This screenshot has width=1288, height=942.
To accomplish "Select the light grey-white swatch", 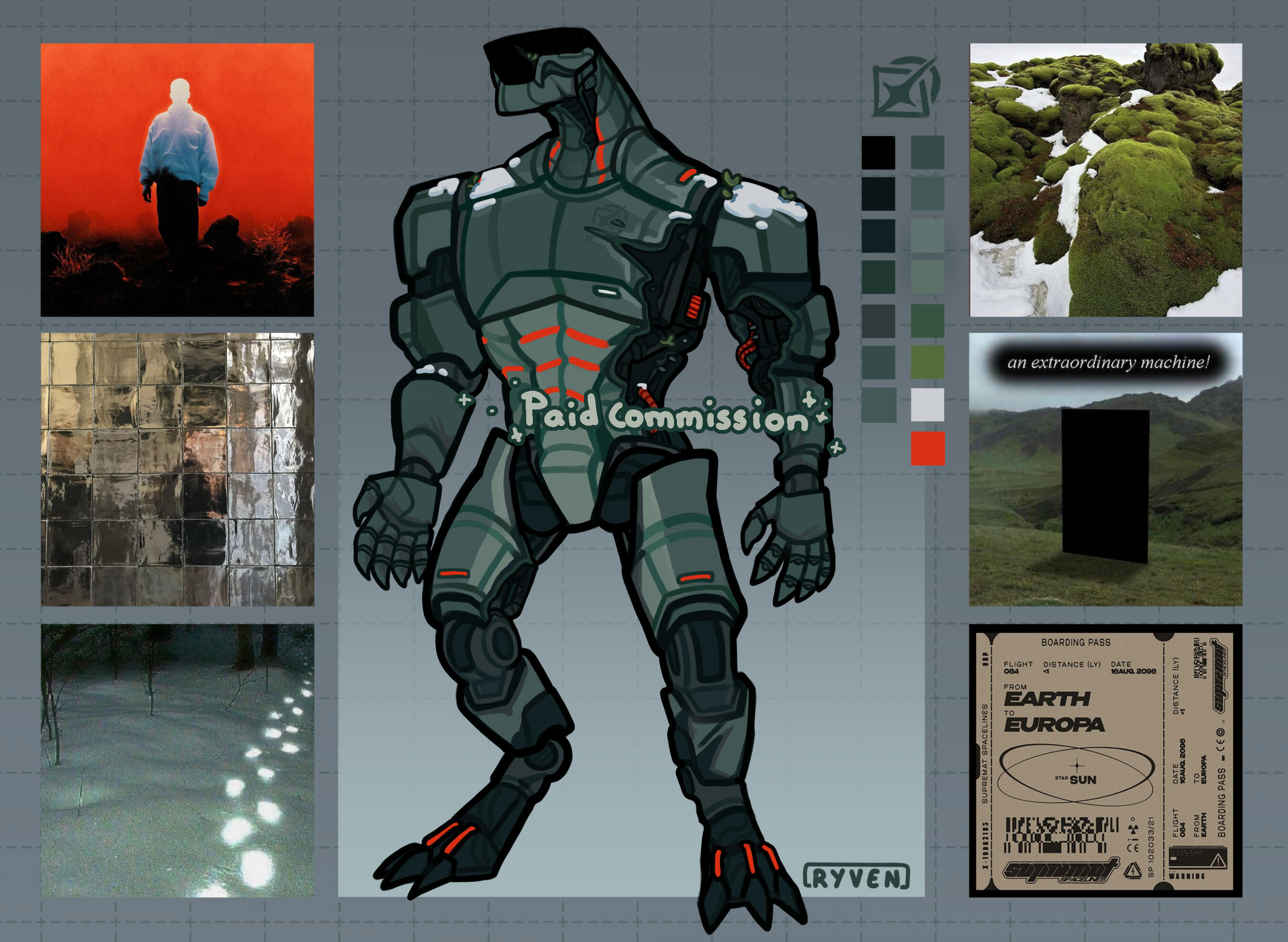I will [928, 404].
